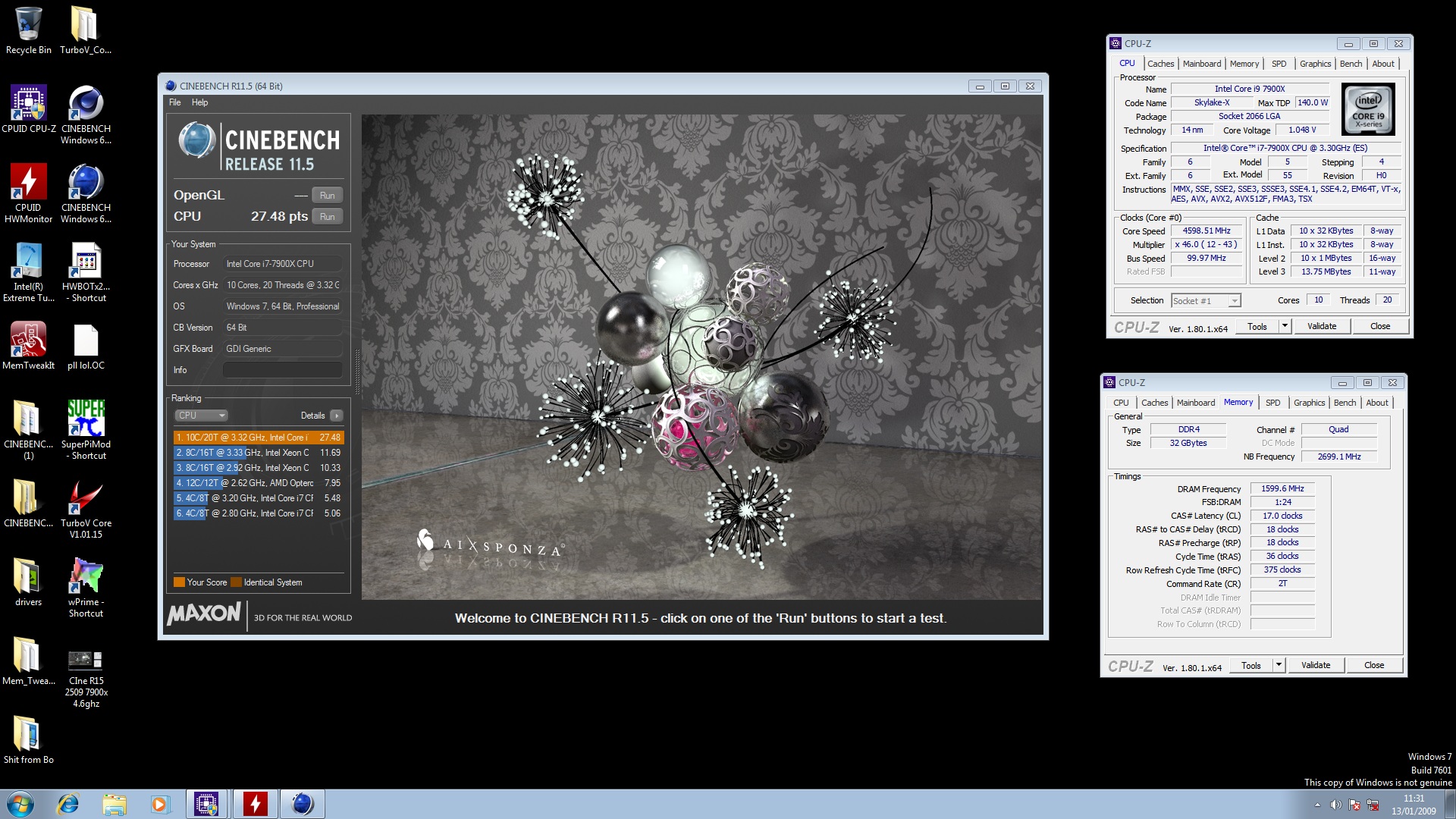This screenshot has height=819, width=1456.
Task: Run the CPU benchmark test
Action: point(327,216)
